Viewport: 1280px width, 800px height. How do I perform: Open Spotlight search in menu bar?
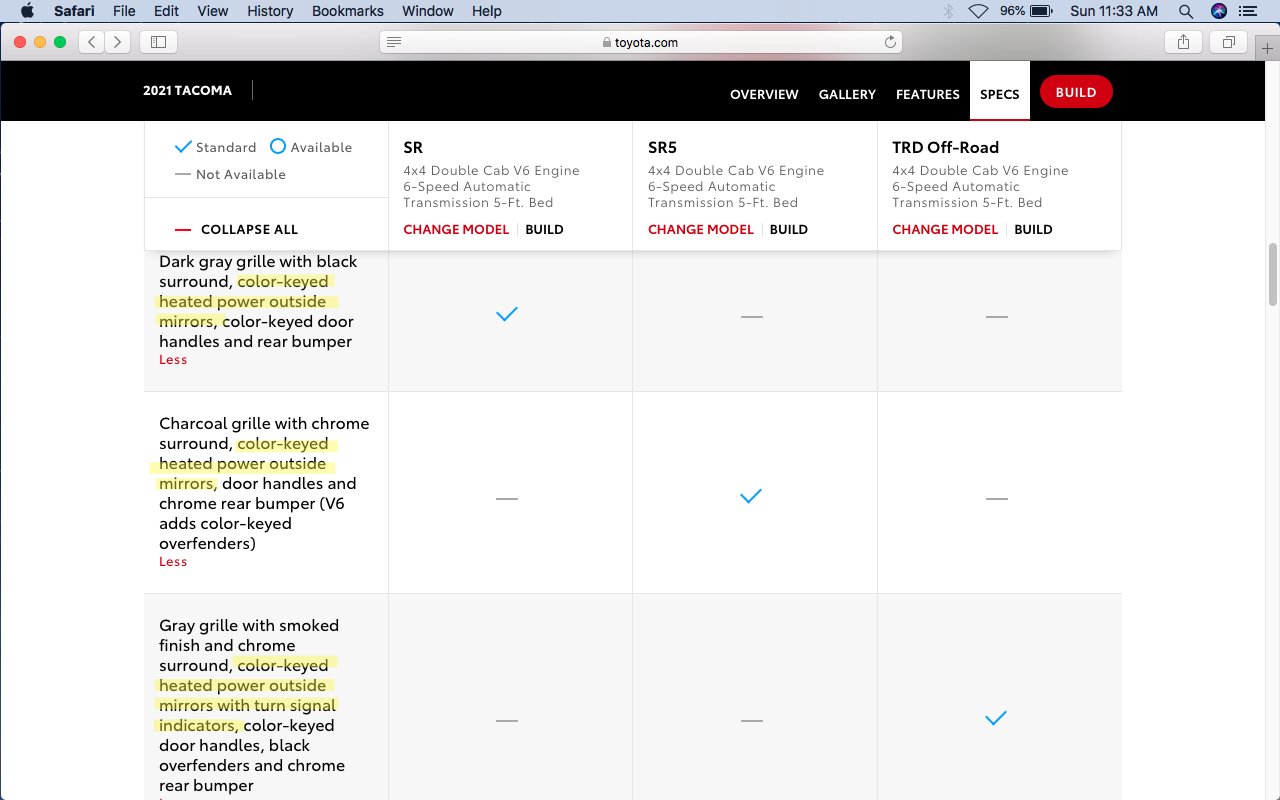coord(1186,11)
